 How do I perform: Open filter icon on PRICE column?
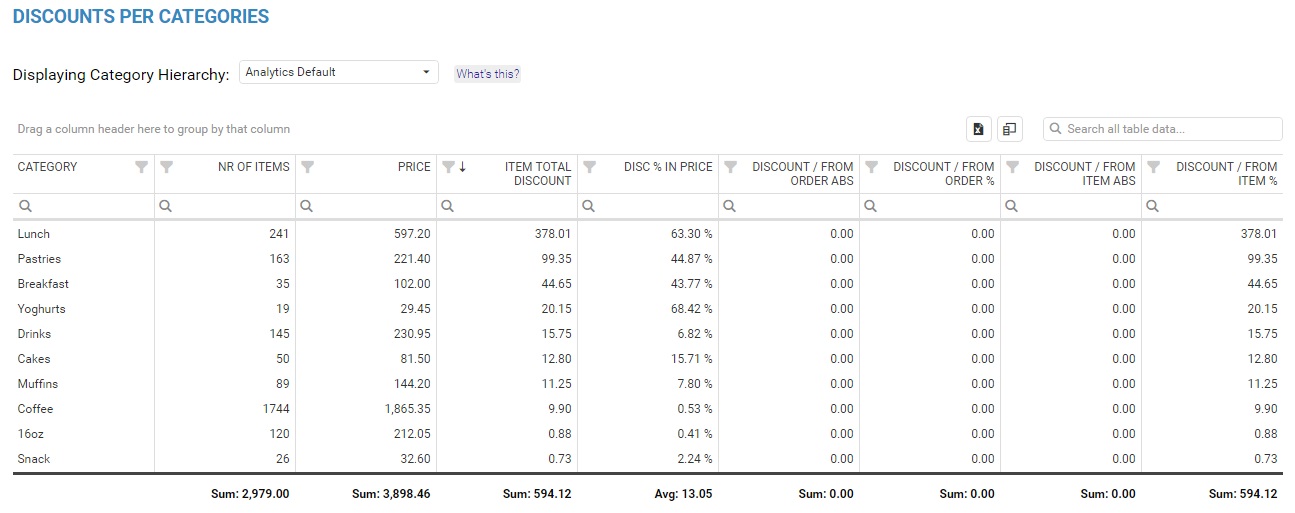[x=308, y=167]
